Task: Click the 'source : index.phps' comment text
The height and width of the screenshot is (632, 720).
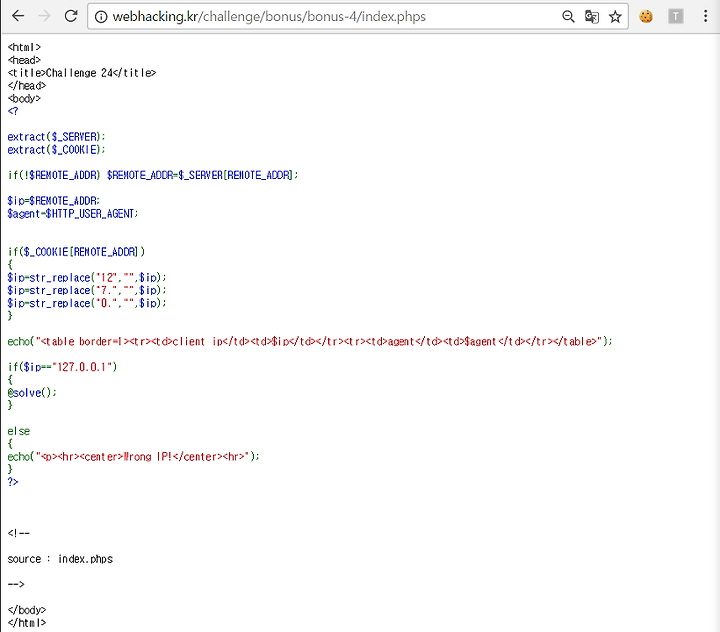Action: (60, 559)
